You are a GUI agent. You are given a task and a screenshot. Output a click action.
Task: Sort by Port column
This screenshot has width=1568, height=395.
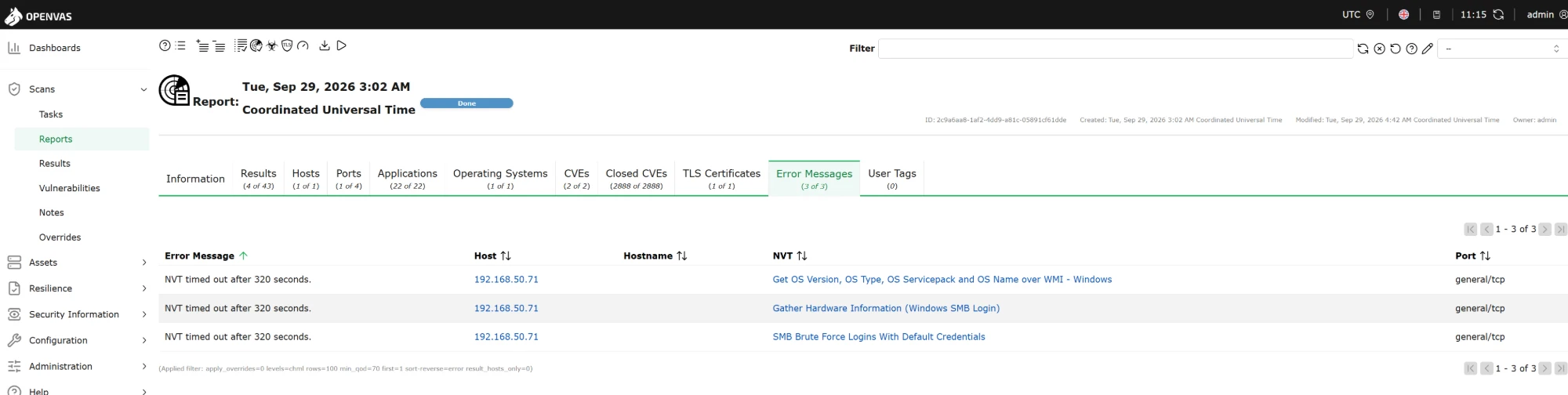[1472, 255]
